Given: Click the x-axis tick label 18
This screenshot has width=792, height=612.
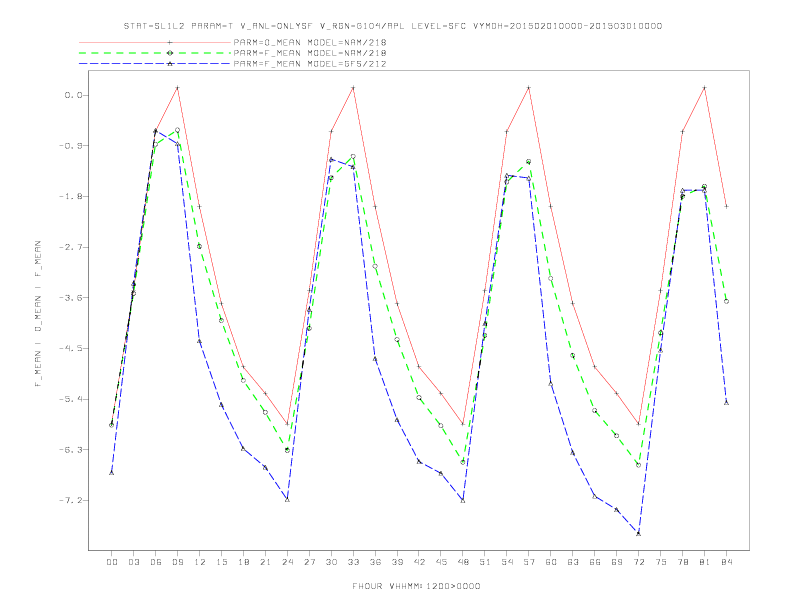Looking at the screenshot, I should click(x=243, y=562).
